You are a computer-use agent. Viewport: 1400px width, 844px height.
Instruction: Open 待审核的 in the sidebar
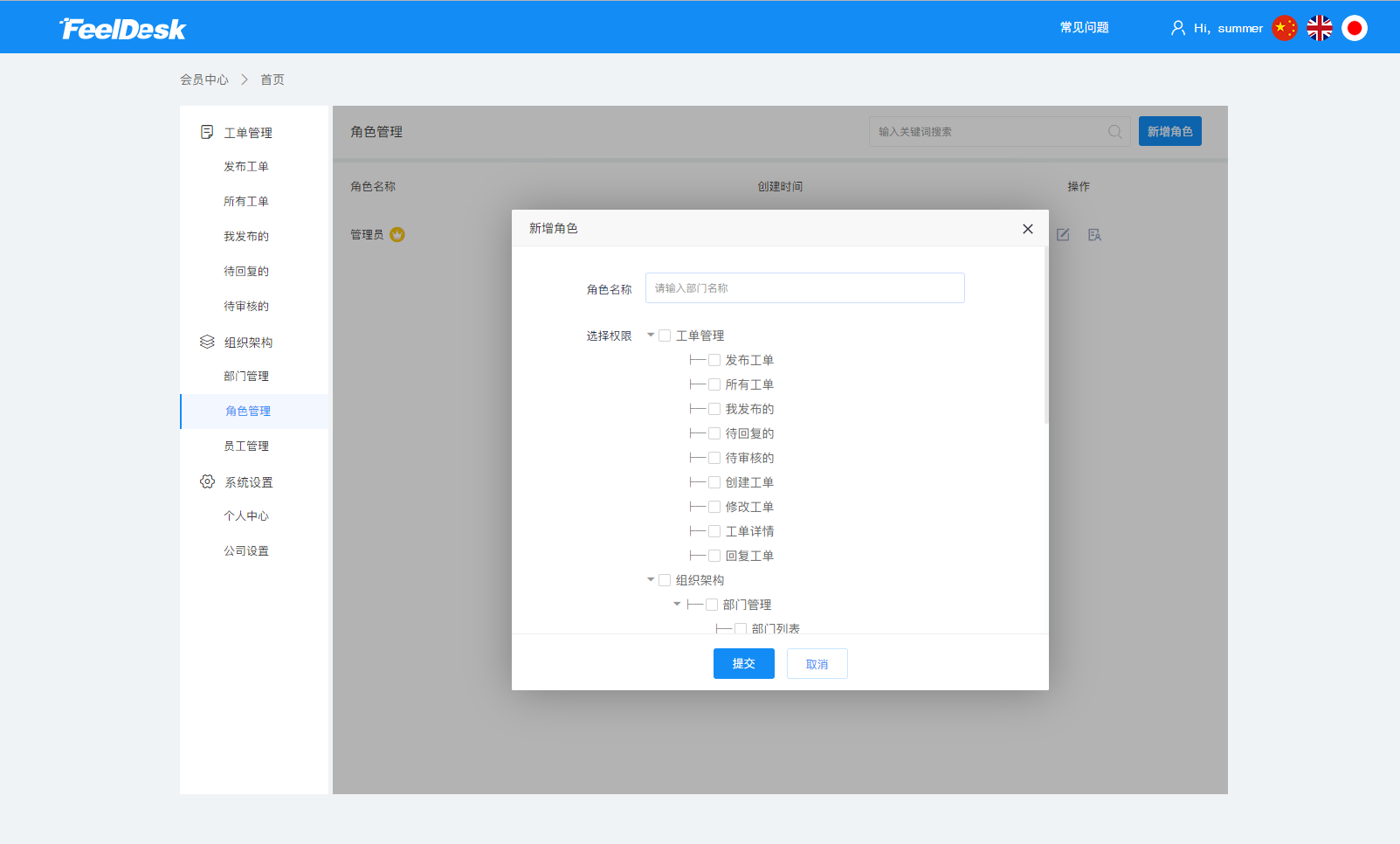[x=246, y=307]
